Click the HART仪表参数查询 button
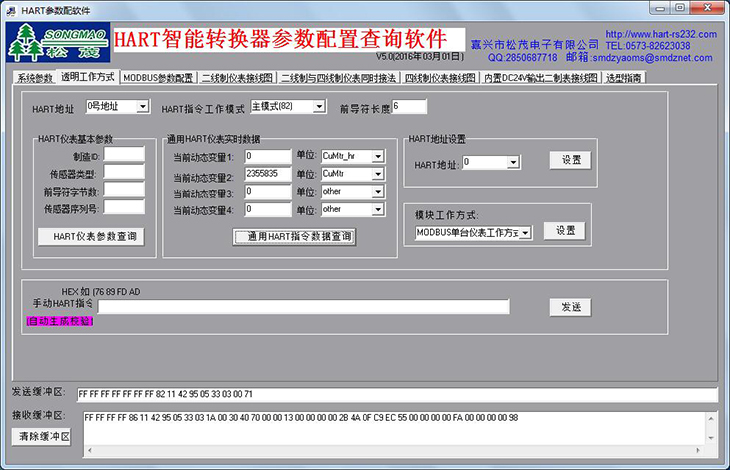The width and height of the screenshot is (730, 470). pos(91,237)
